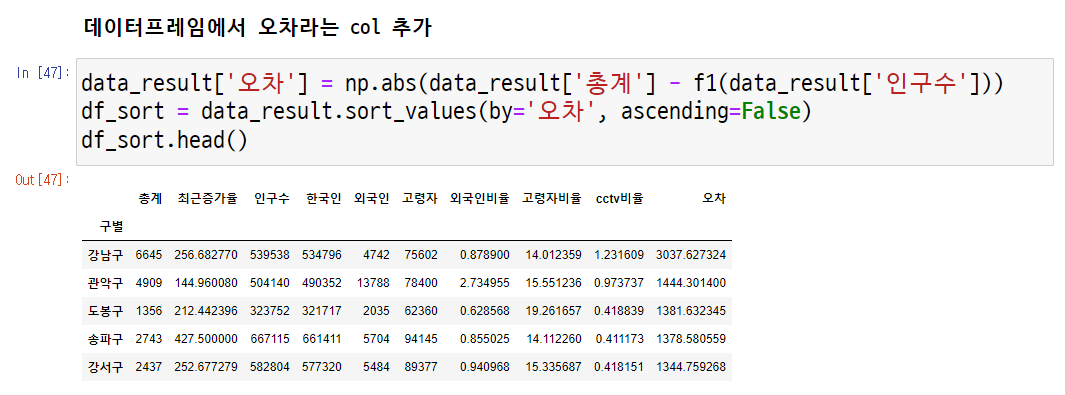Click the value 0.940968 in 강서구 row
The image size is (1065, 395).
[485, 366]
